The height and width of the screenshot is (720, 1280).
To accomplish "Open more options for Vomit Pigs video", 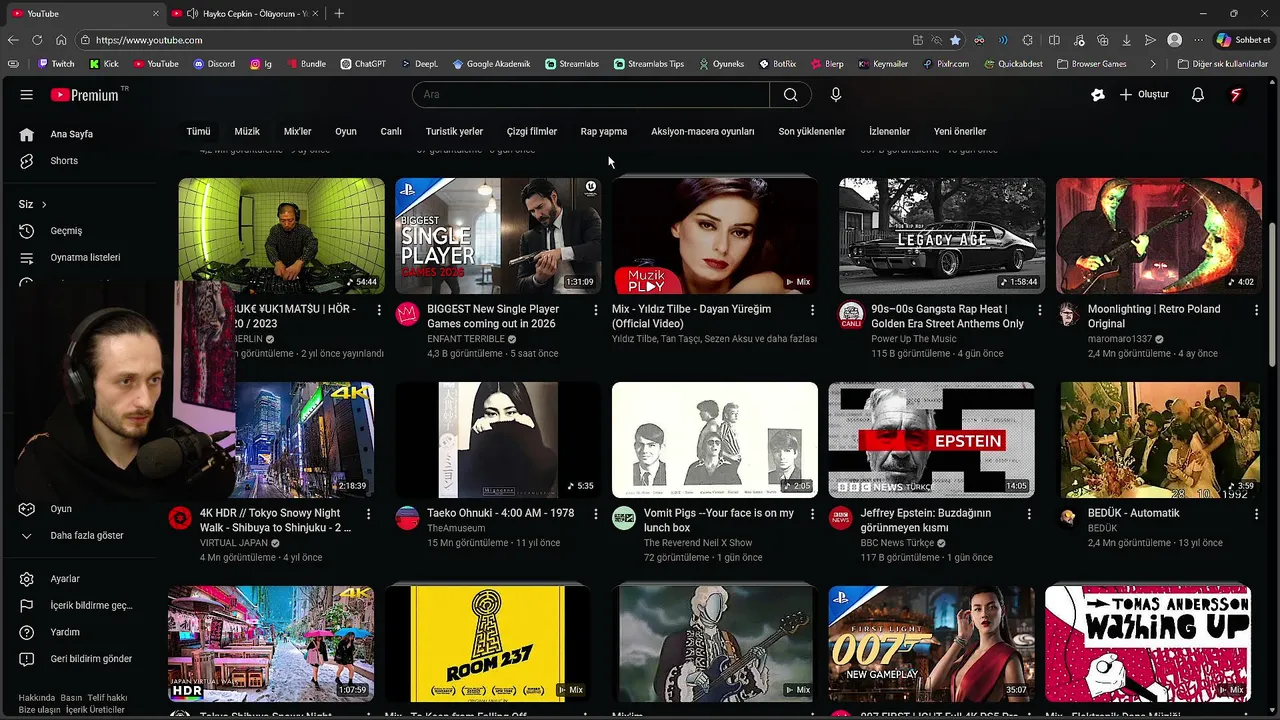I will 812,514.
